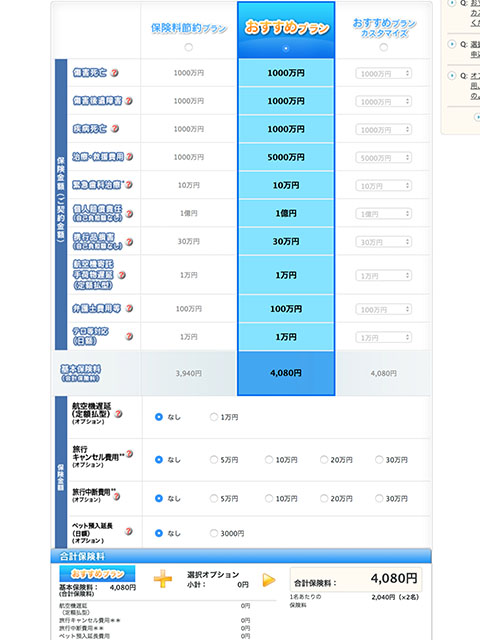
Task: Open help icon beside 傷害死亡
Action: pyautogui.click(x=115, y=73)
